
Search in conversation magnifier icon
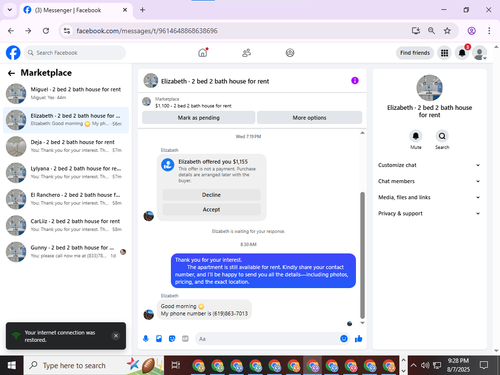click(442, 136)
